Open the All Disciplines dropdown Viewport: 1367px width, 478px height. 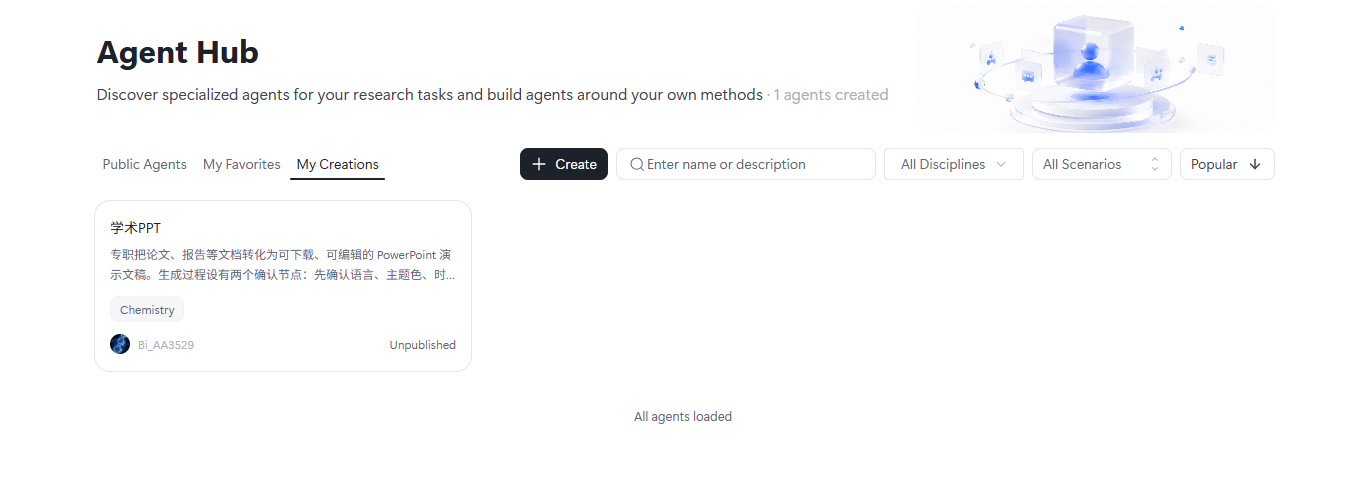click(954, 164)
